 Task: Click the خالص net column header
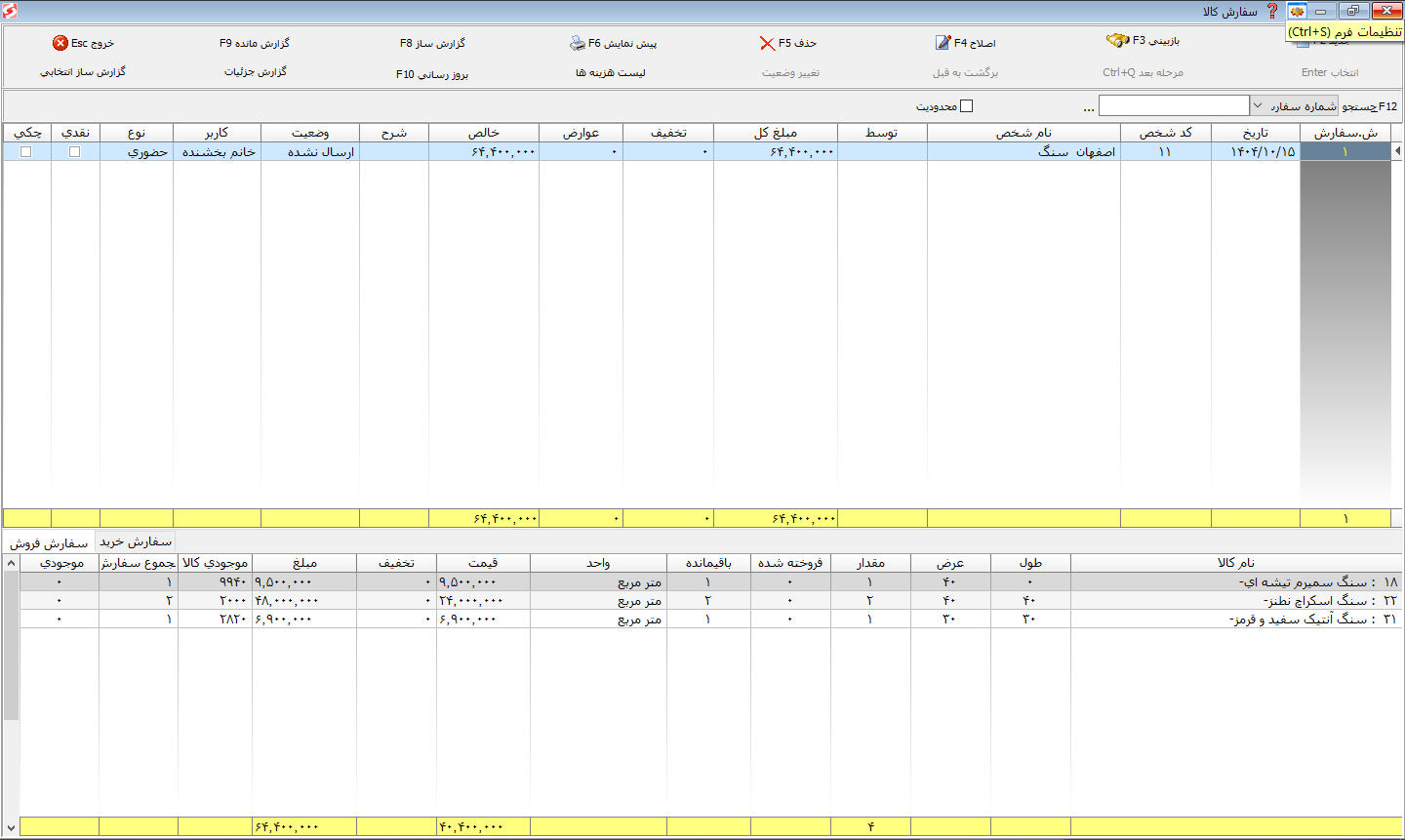(x=483, y=133)
